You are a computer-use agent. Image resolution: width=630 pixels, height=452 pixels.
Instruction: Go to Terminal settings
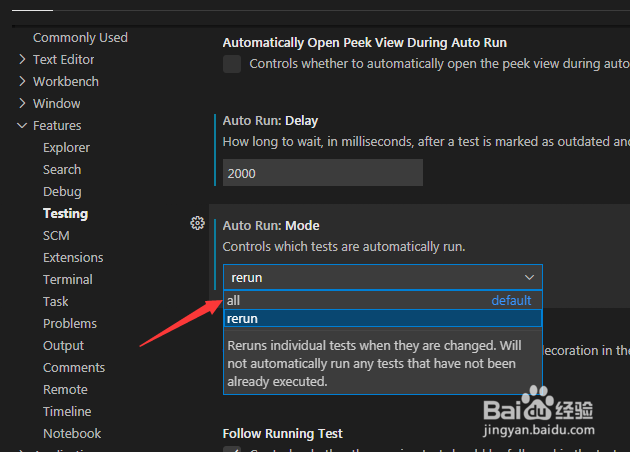(68, 280)
